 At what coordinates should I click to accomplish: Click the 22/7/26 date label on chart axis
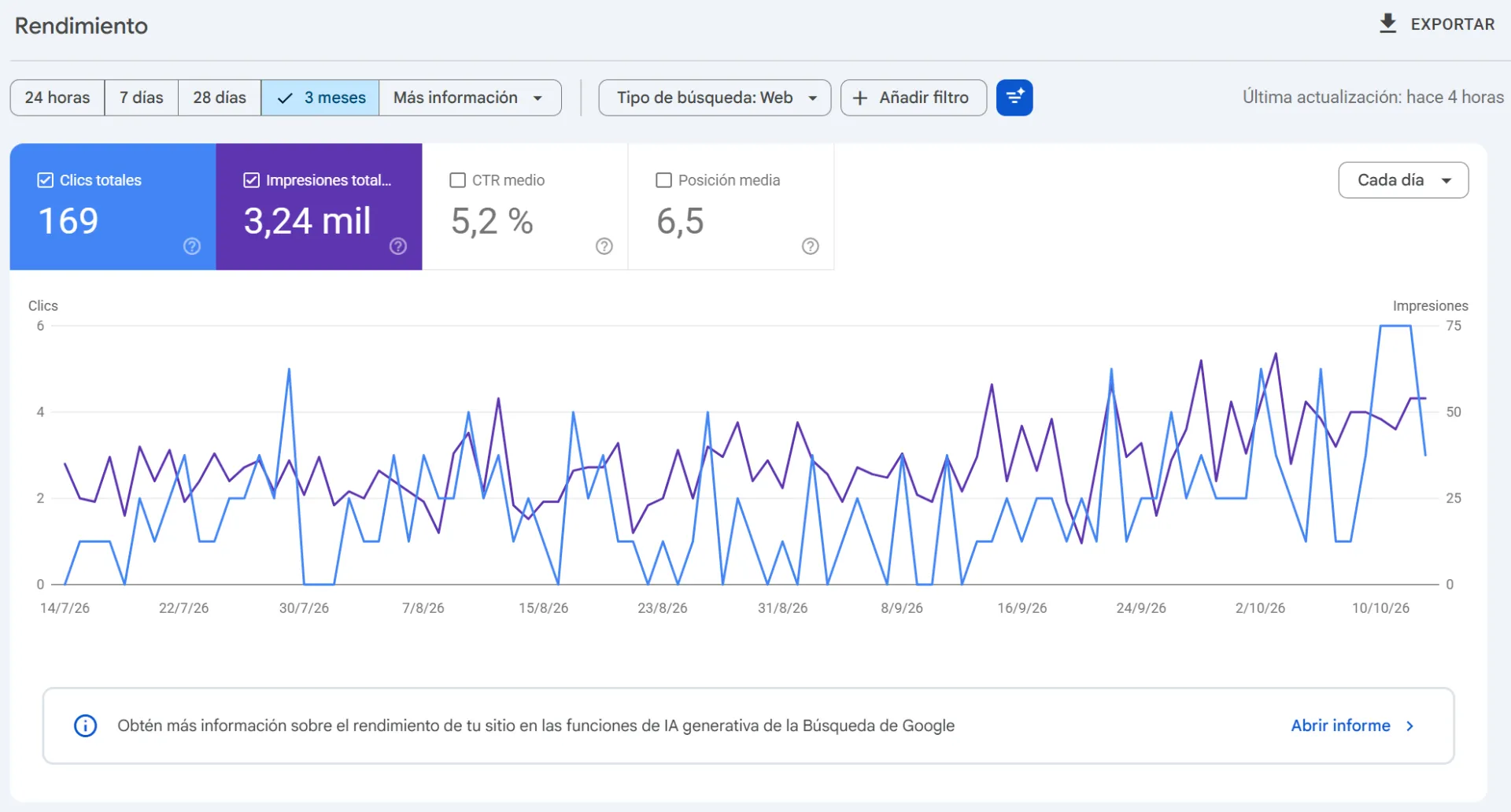tap(184, 608)
